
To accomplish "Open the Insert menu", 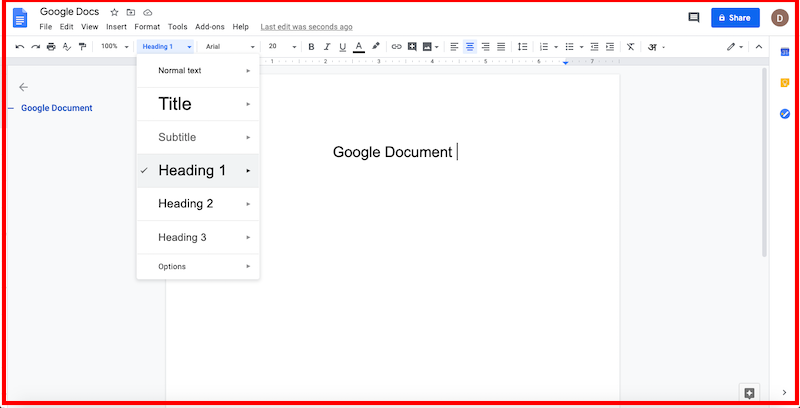I will pyautogui.click(x=116, y=27).
